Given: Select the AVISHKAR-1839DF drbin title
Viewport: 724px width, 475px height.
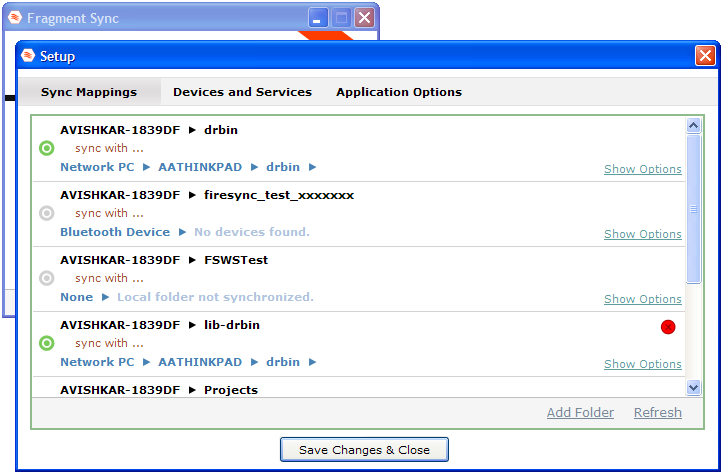Looking at the screenshot, I should point(149,130).
